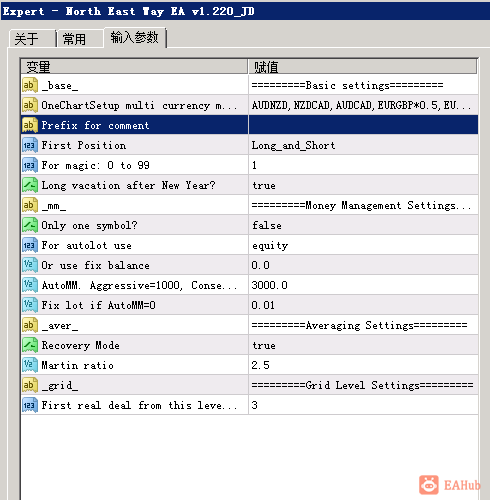Select integer icon beside First Position
Viewport: 490px width, 500px height.
30,145
